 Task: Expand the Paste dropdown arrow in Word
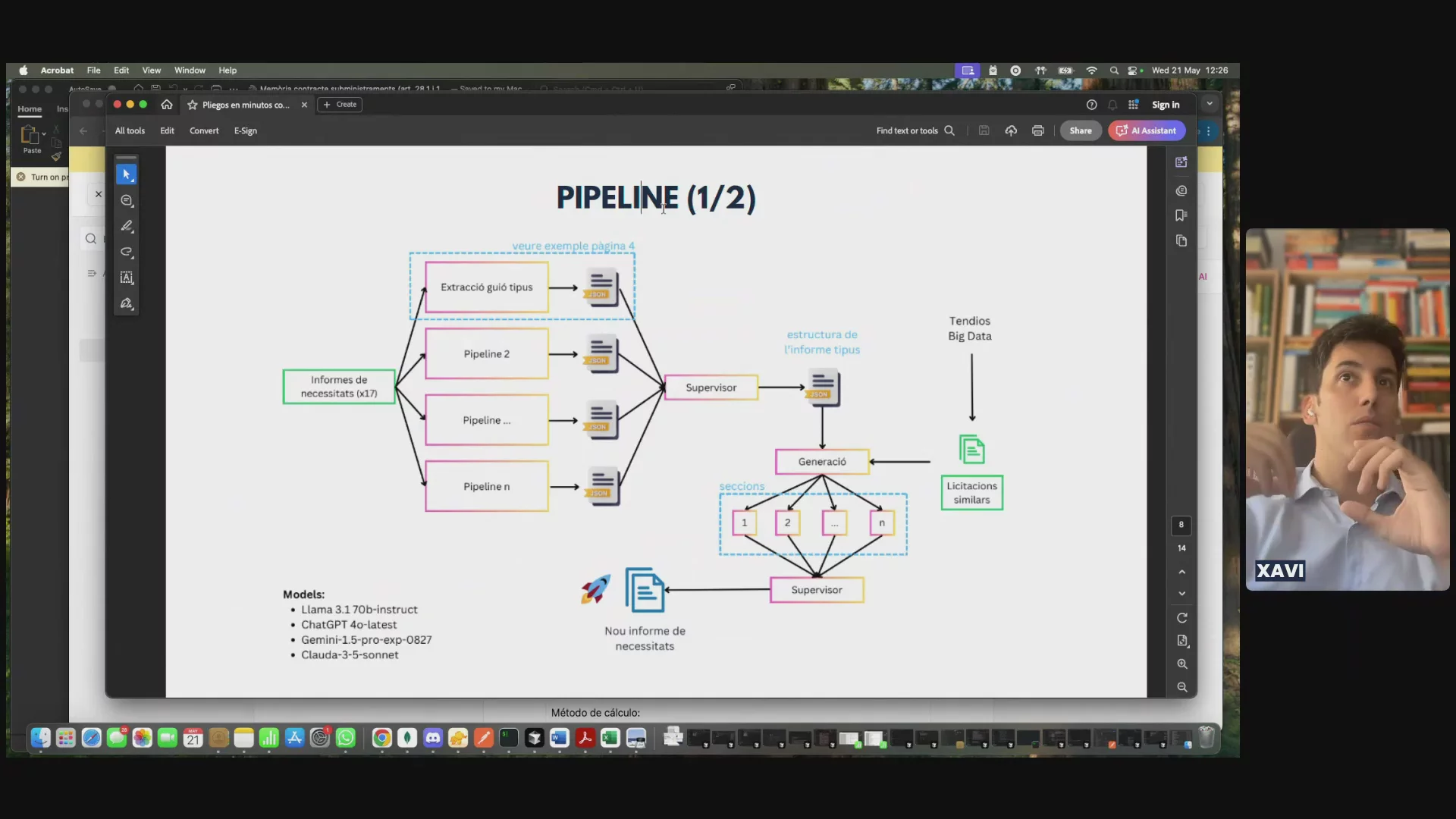pyautogui.click(x=44, y=134)
